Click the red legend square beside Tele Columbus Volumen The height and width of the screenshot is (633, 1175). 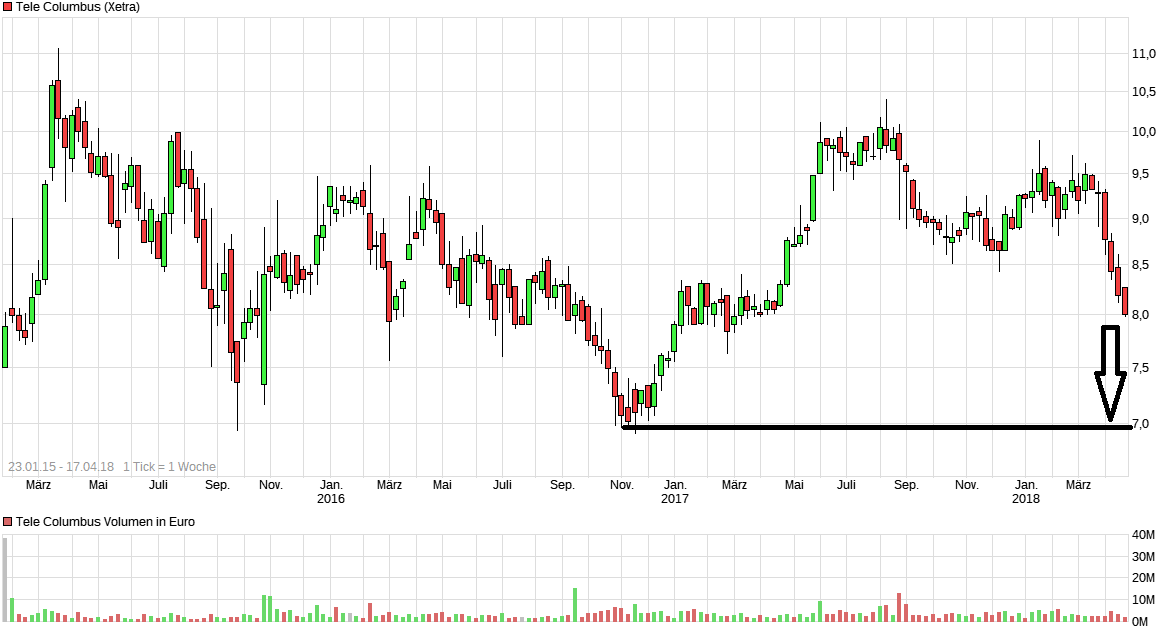pyautogui.click(x=8, y=522)
